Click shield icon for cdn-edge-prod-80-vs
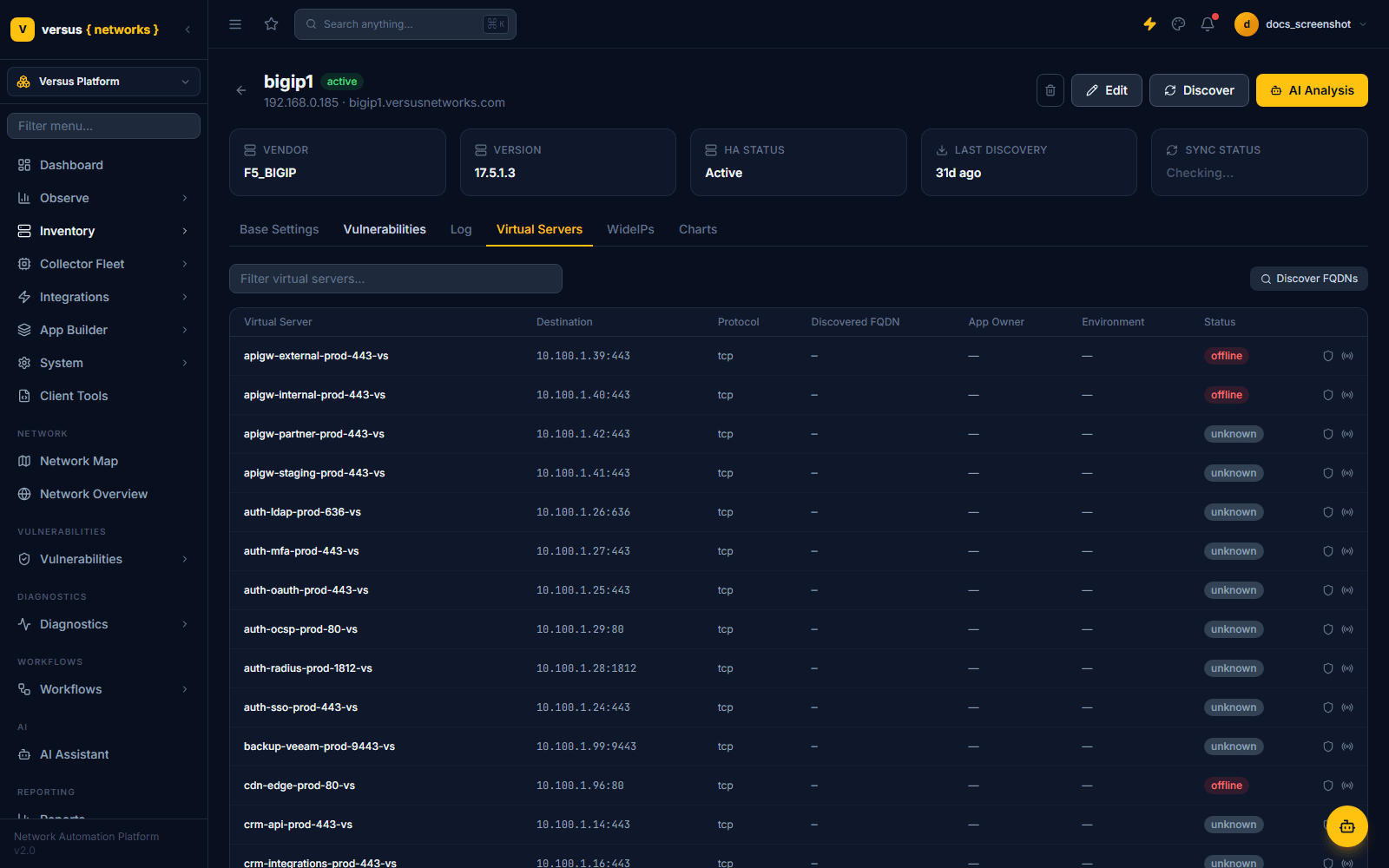Viewport: 1389px width, 868px height. pyautogui.click(x=1328, y=786)
